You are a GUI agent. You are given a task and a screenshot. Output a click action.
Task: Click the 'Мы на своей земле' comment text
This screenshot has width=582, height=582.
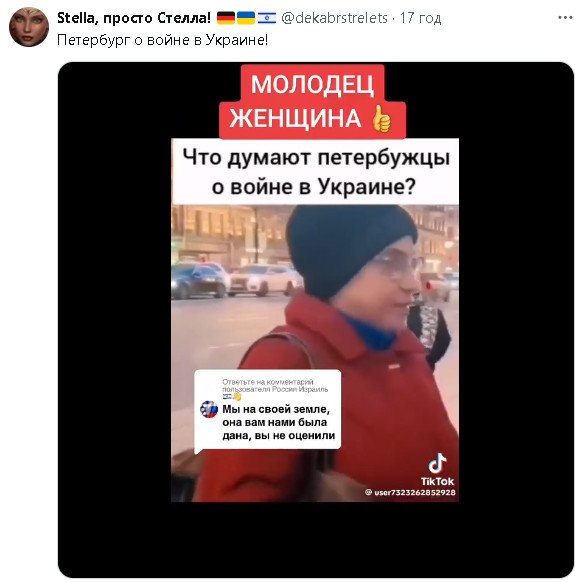(x=276, y=409)
